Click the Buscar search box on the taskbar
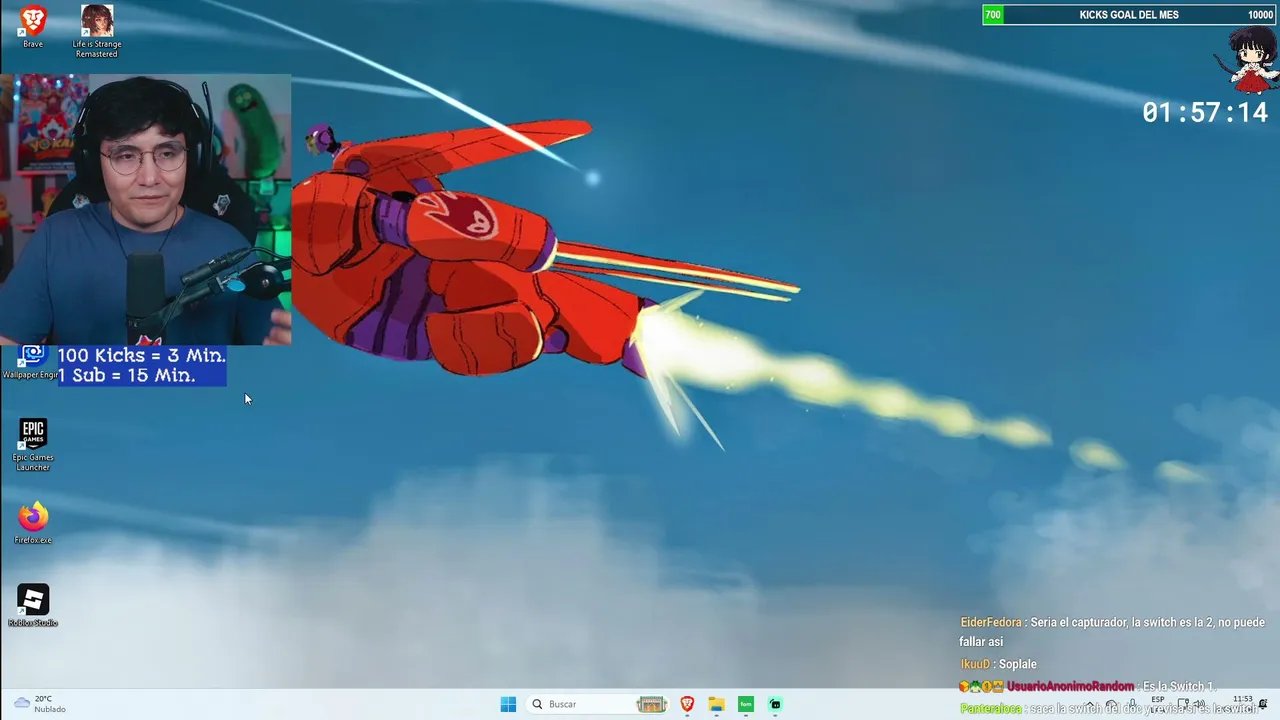The image size is (1280, 720). point(596,704)
